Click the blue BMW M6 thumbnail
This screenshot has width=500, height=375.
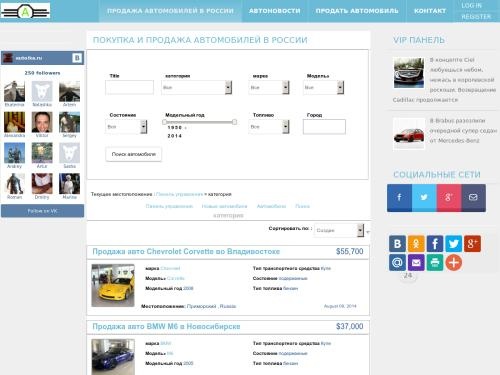click(x=113, y=357)
